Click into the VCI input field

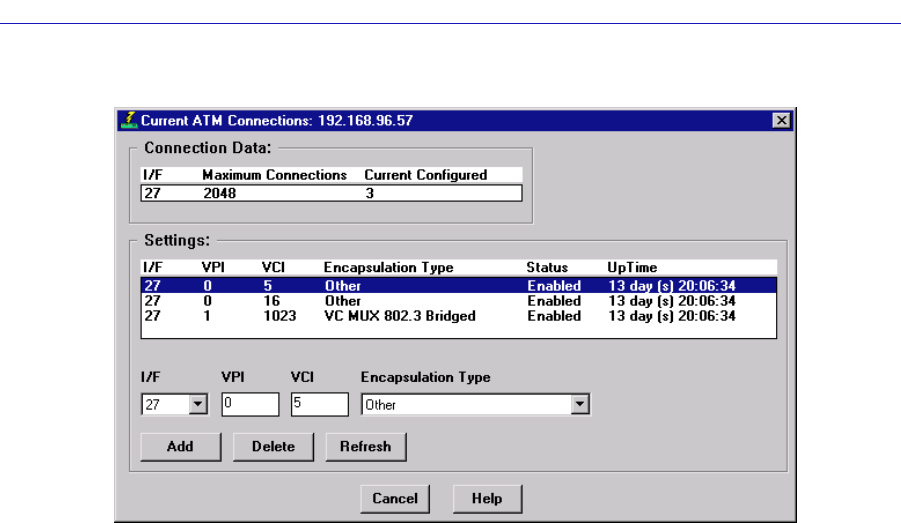[319, 405]
